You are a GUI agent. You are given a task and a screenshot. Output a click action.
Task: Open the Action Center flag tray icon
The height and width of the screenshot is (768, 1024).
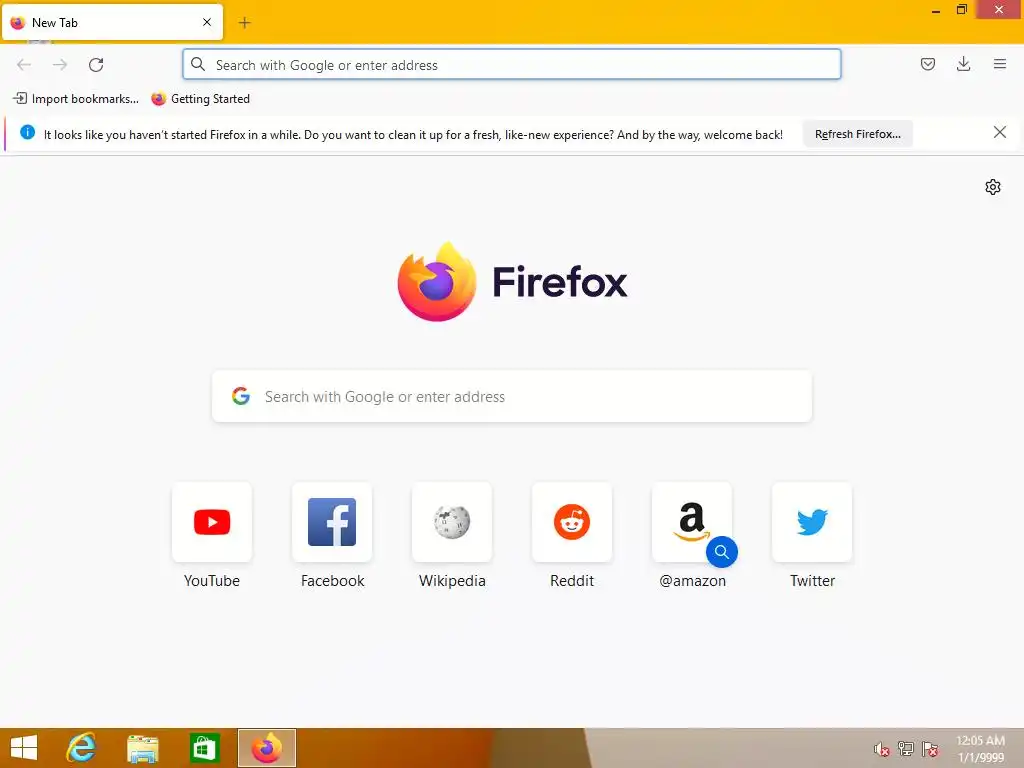(x=930, y=748)
